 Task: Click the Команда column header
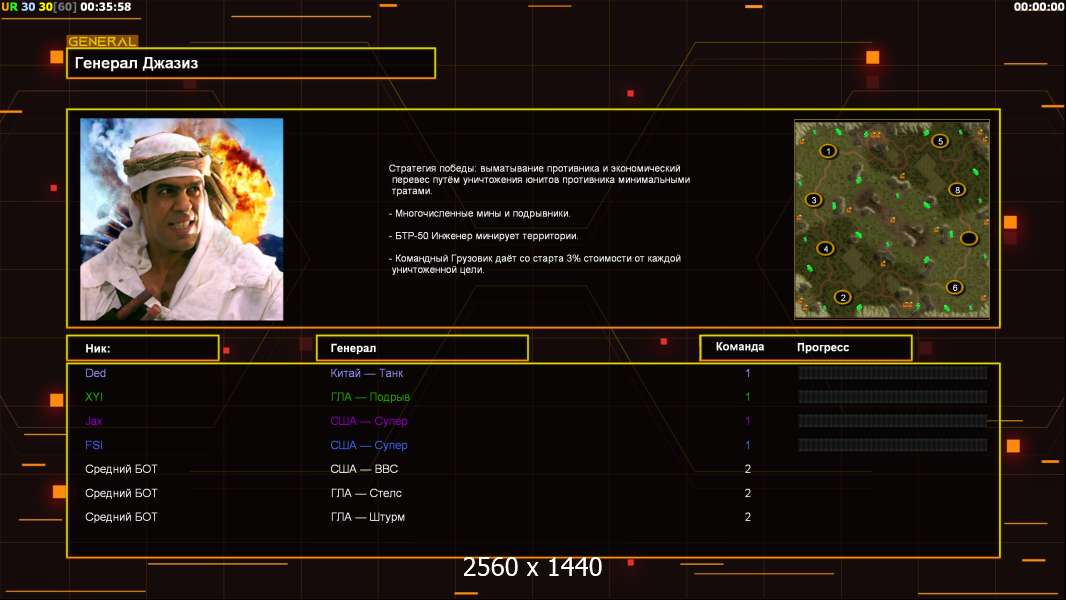tap(740, 347)
